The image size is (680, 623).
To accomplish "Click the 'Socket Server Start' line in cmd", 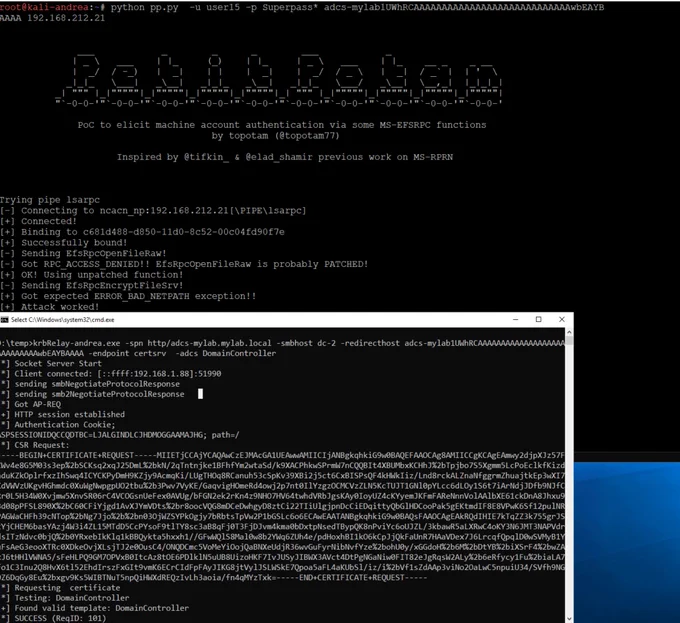I will coord(51,363).
